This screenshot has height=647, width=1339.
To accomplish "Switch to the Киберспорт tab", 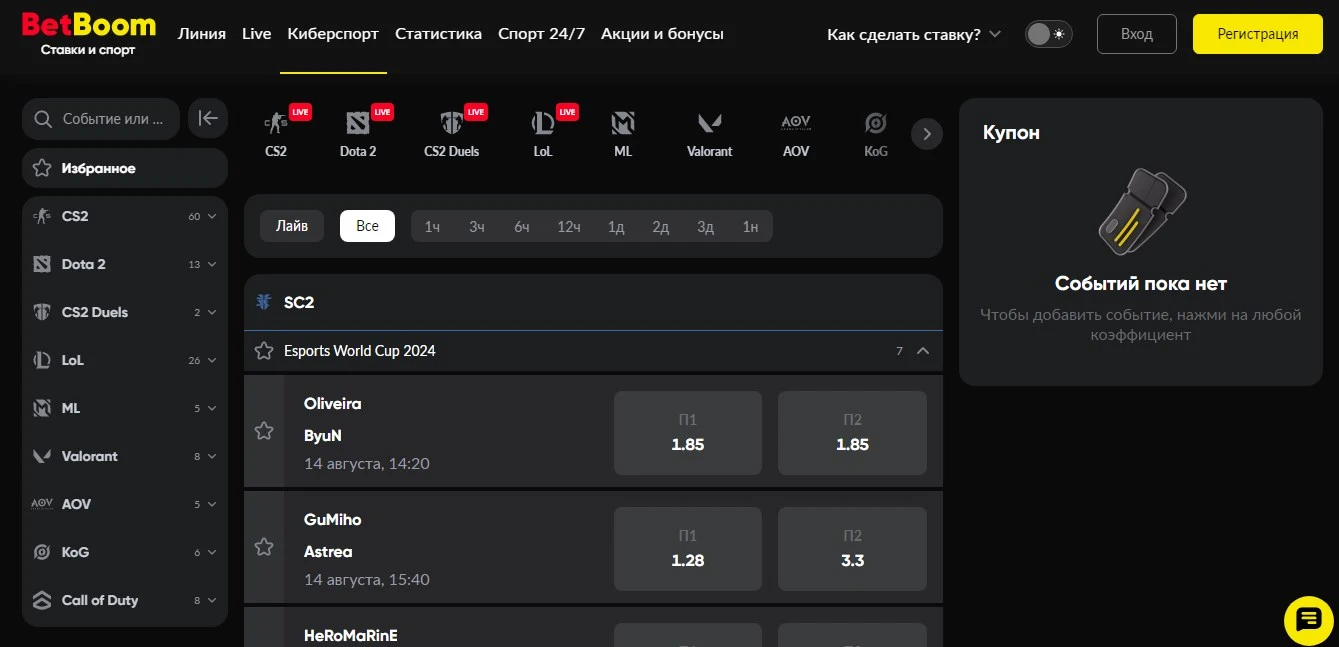I will tap(333, 34).
